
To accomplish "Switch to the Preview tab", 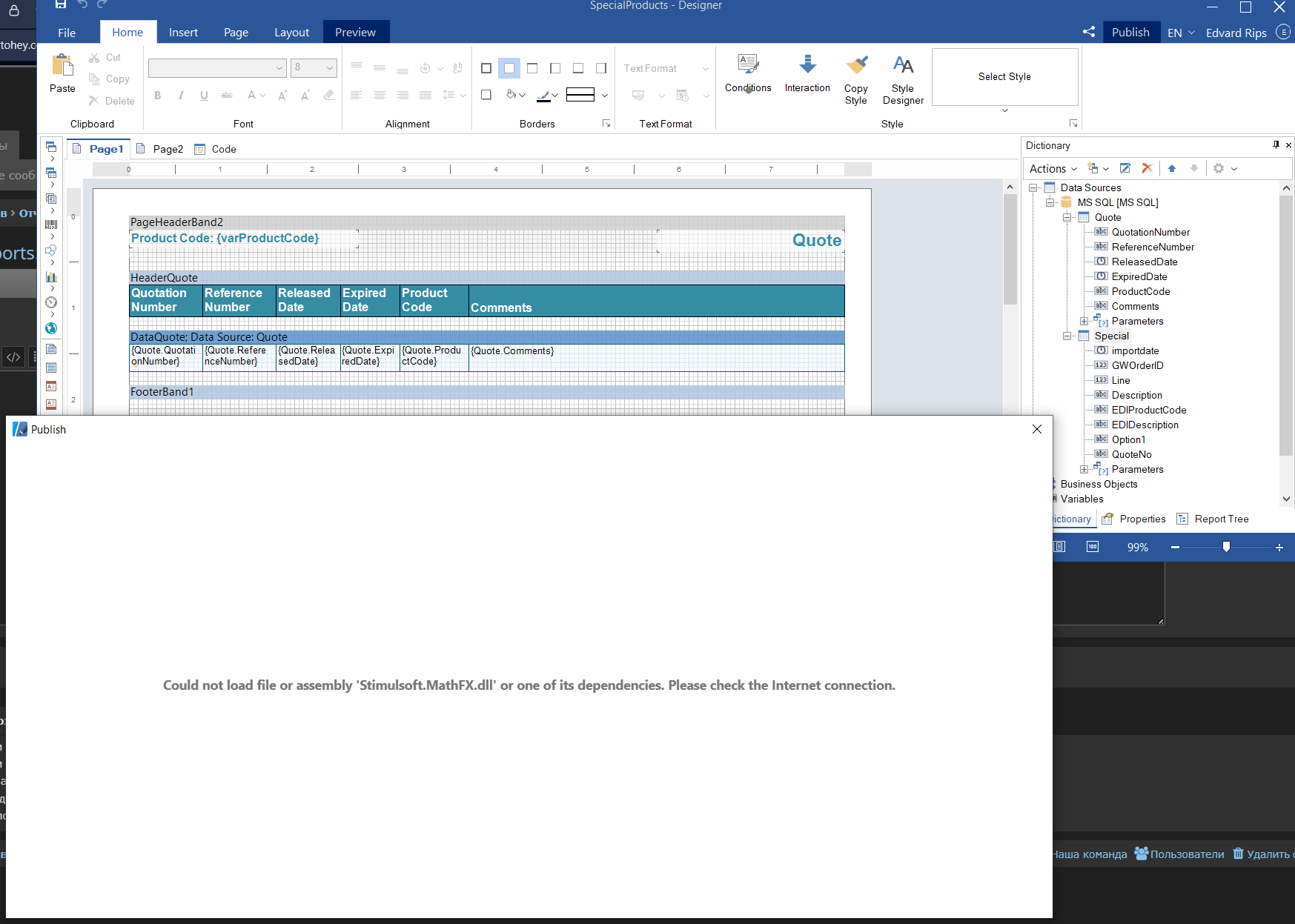I will tap(355, 32).
